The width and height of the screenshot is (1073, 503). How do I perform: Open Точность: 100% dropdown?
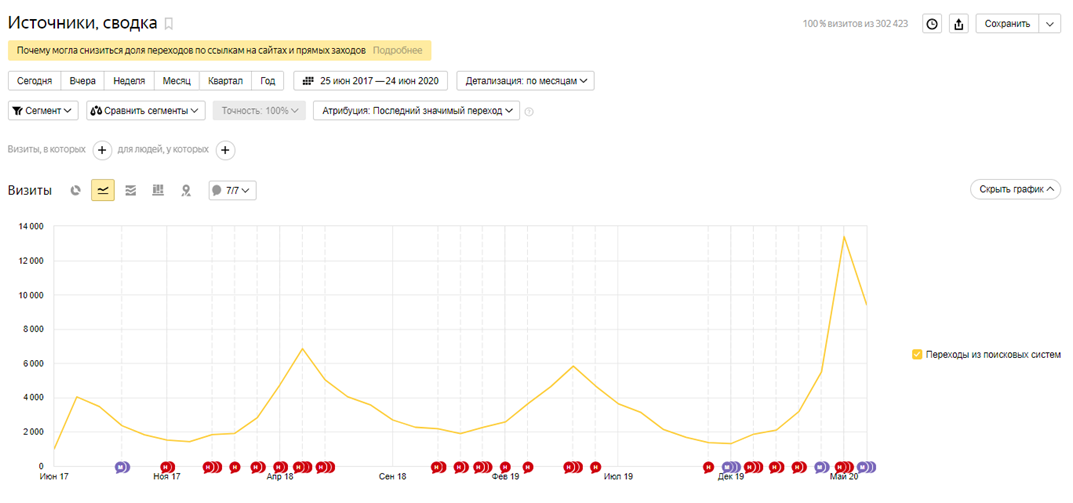259,111
